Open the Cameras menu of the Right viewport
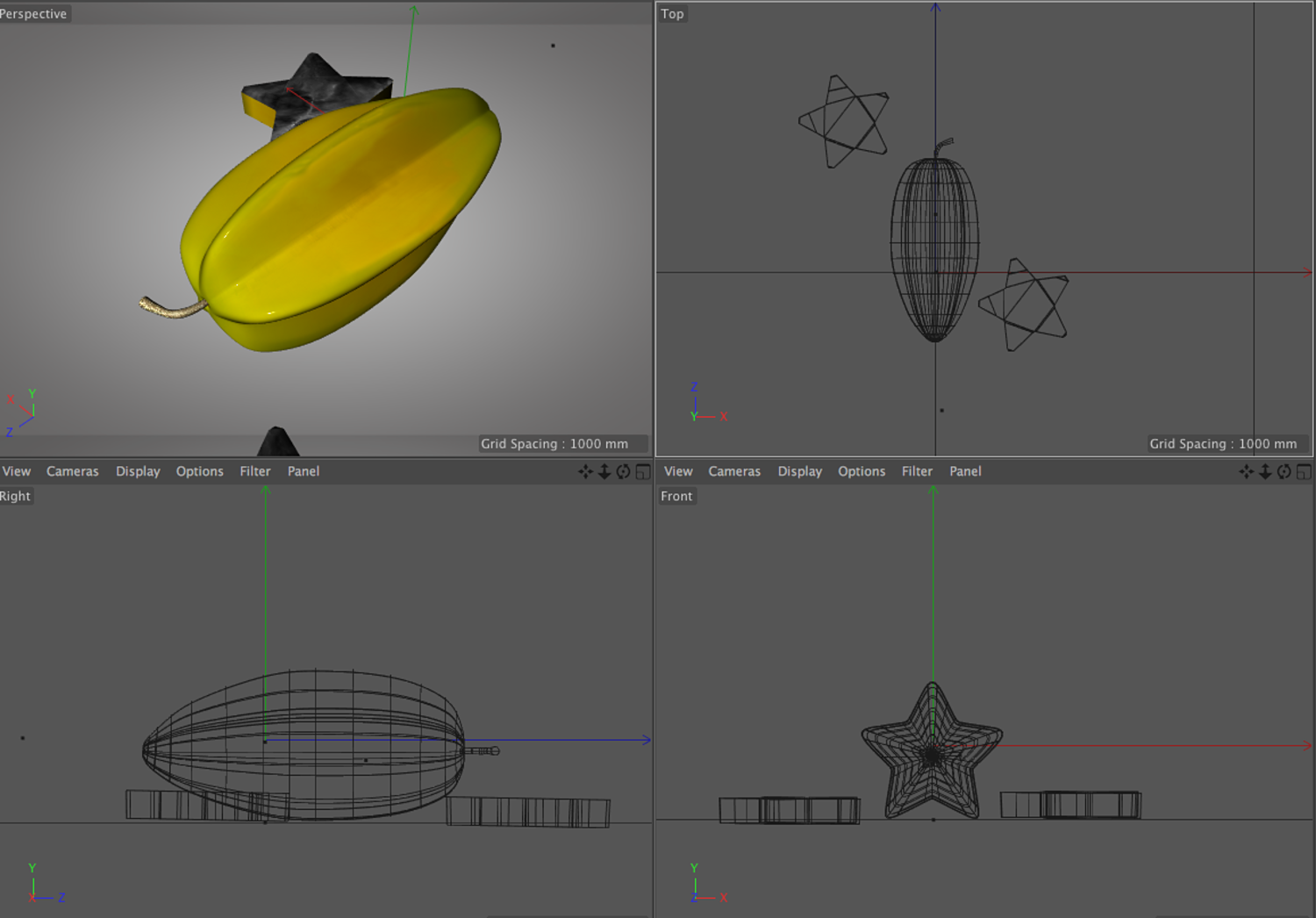1316x918 pixels. (73, 471)
